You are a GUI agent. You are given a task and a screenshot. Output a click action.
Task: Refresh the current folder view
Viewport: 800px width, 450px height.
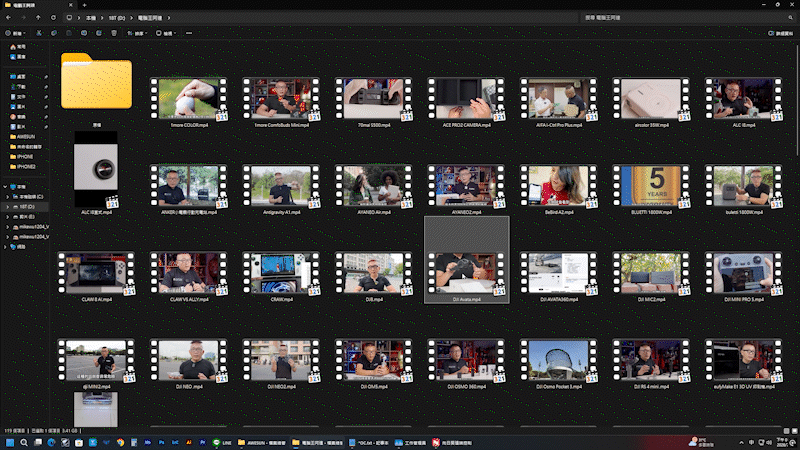coord(53,17)
